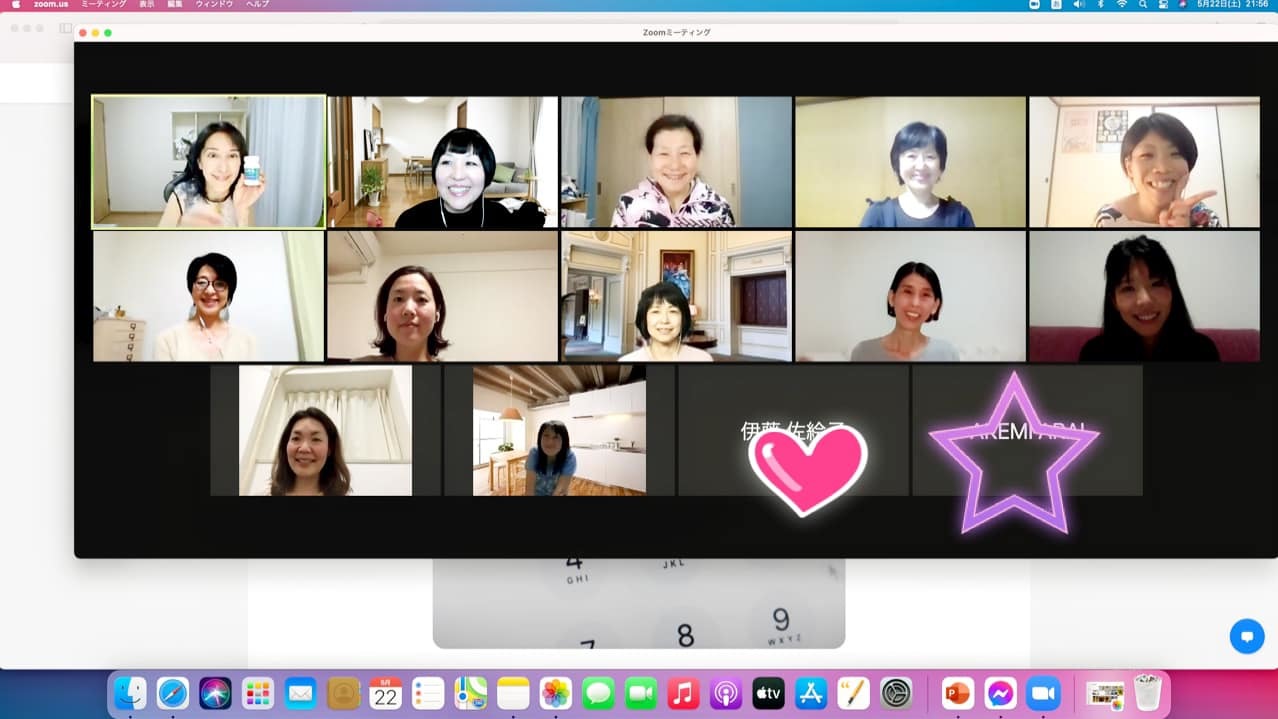Open the 表示 menu
The image size is (1278, 719).
(x=147, y=4)
